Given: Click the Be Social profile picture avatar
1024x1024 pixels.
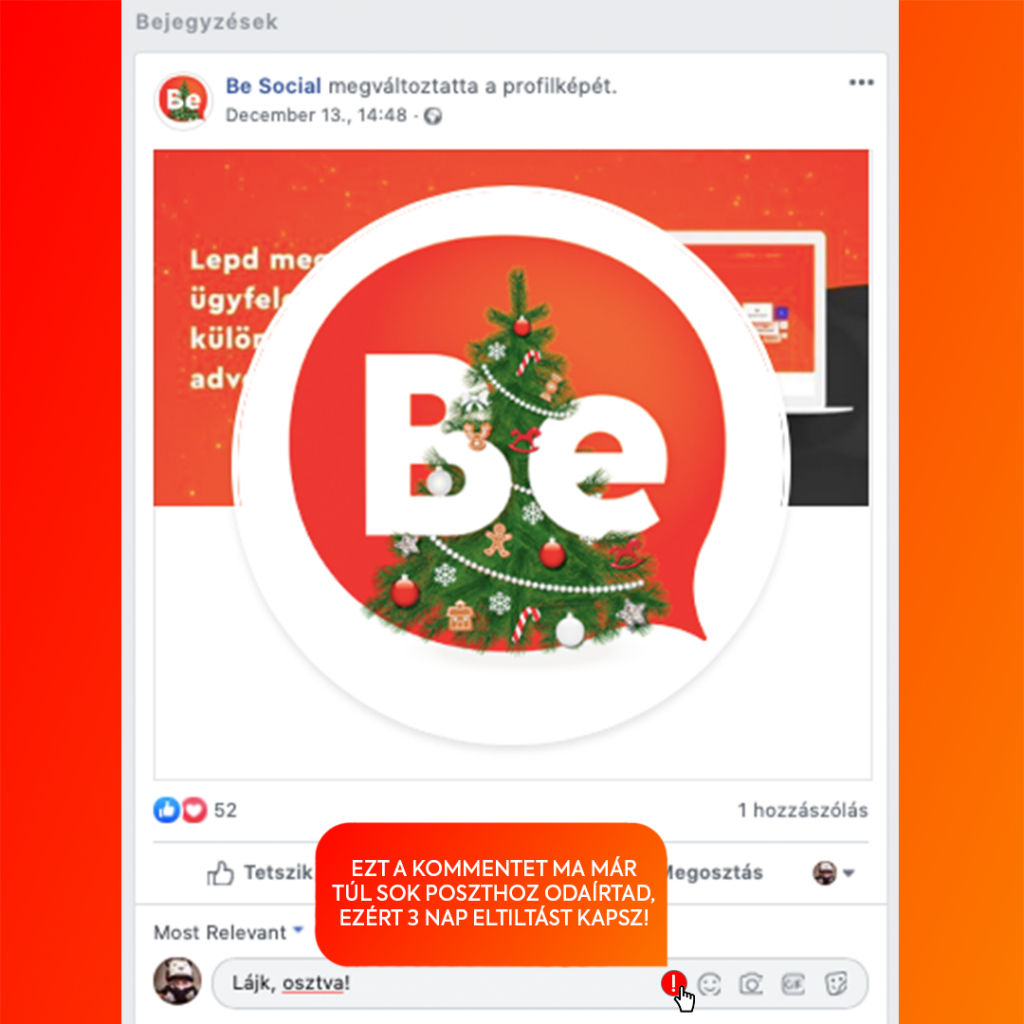Looking at the screenshot, I should [184, 101].
